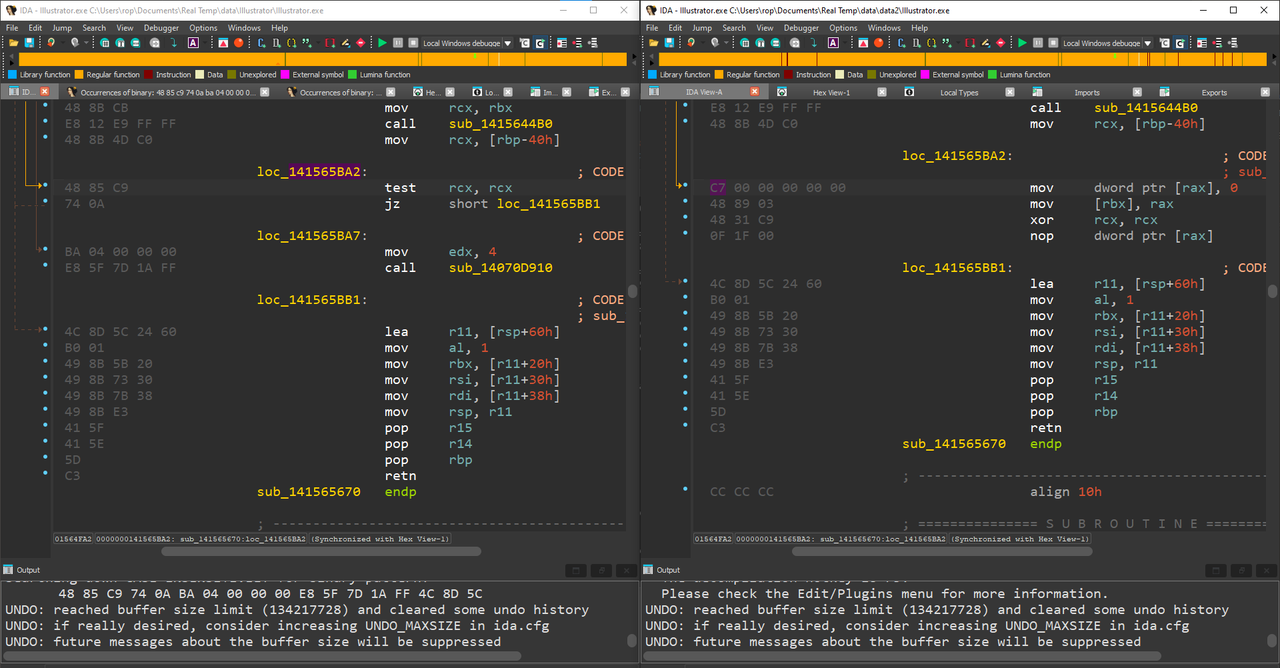1280x668 pixels.
Task: Click the red breakpoint circle icon in left toolbar
Action: [238, 43]
